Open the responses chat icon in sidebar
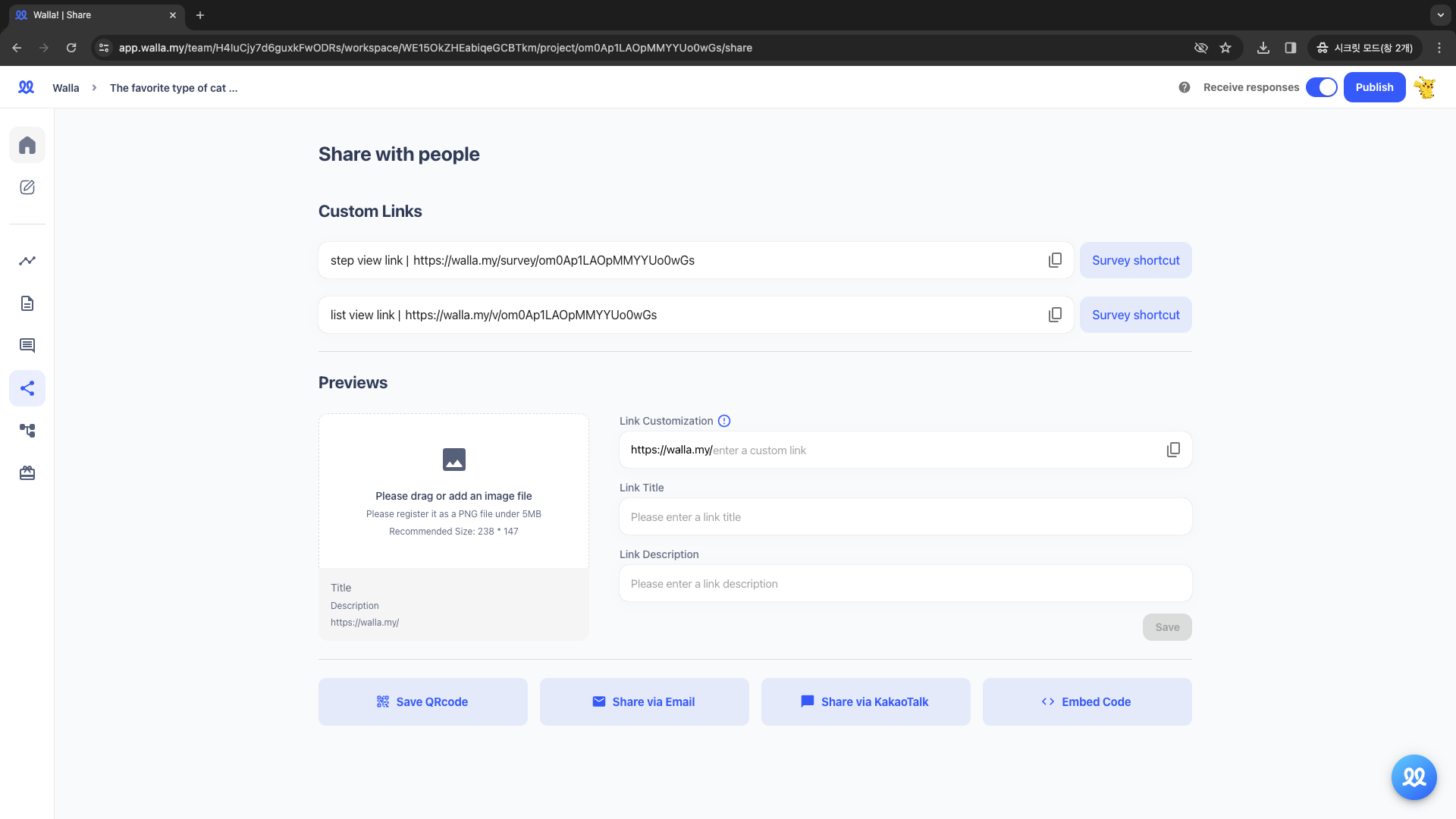 (x=27, y=345)
